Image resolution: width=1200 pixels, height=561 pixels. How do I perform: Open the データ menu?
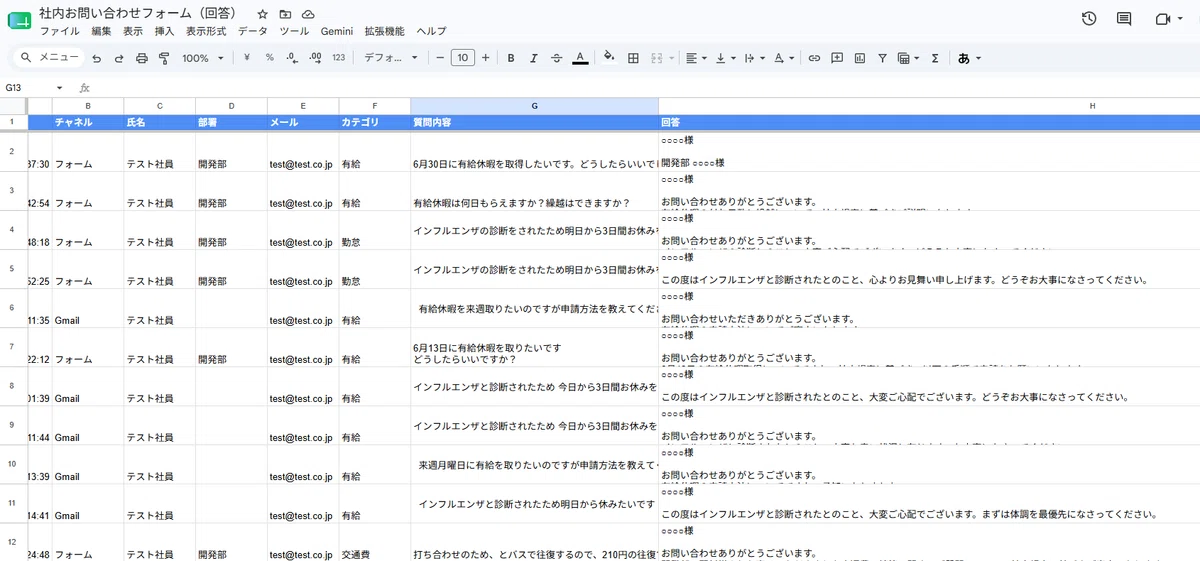253,32
